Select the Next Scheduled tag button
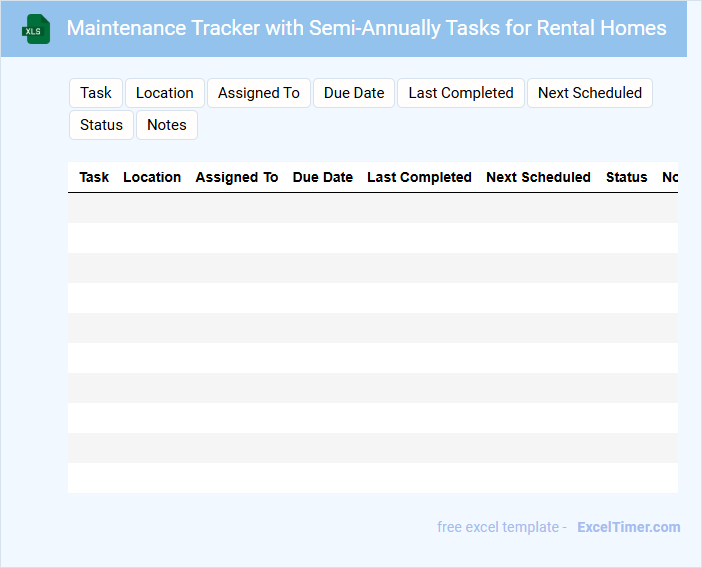Viewport: 702px width, 568px height. (590, 93)
